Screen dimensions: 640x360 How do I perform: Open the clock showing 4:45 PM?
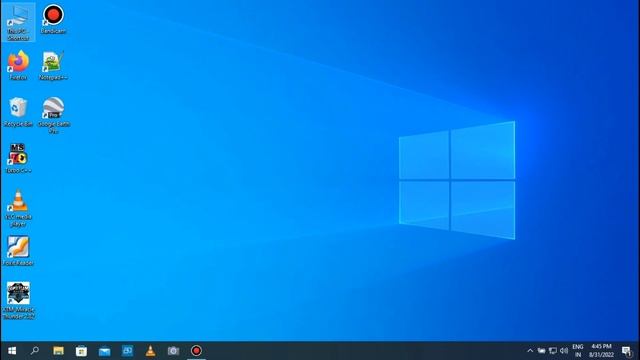[602, 351]
